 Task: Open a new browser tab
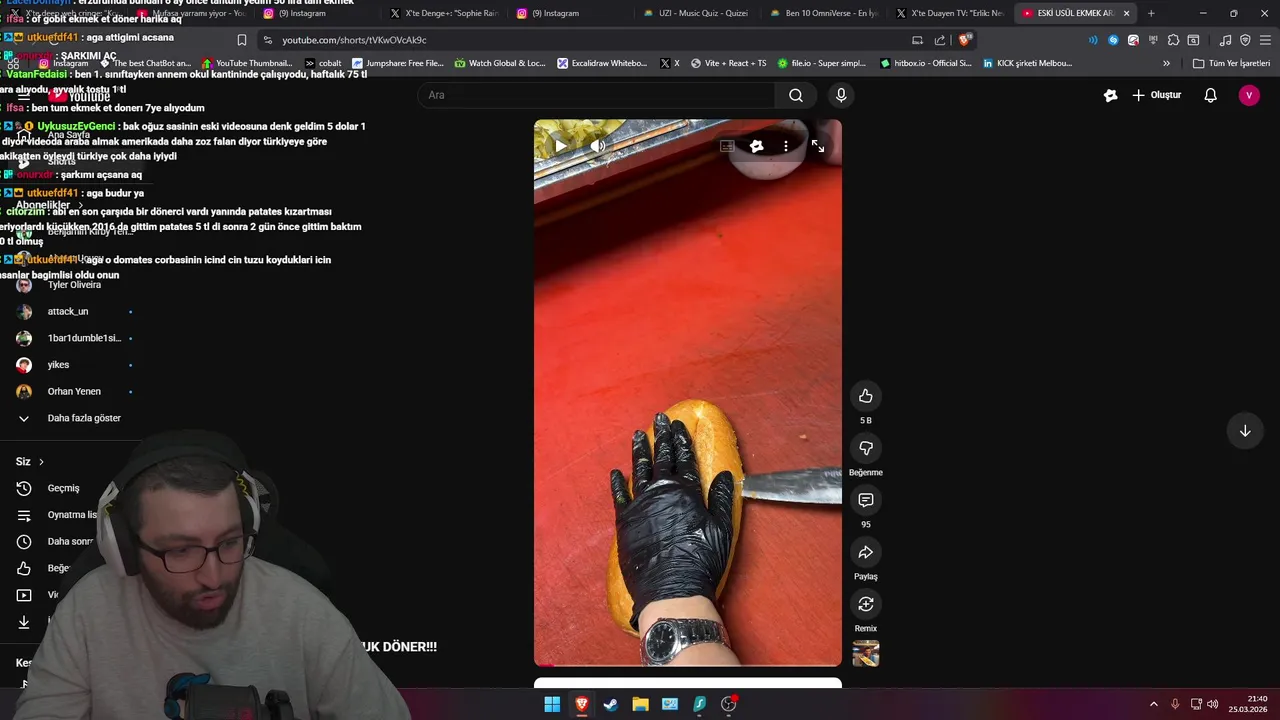[x=1151, y=13]
